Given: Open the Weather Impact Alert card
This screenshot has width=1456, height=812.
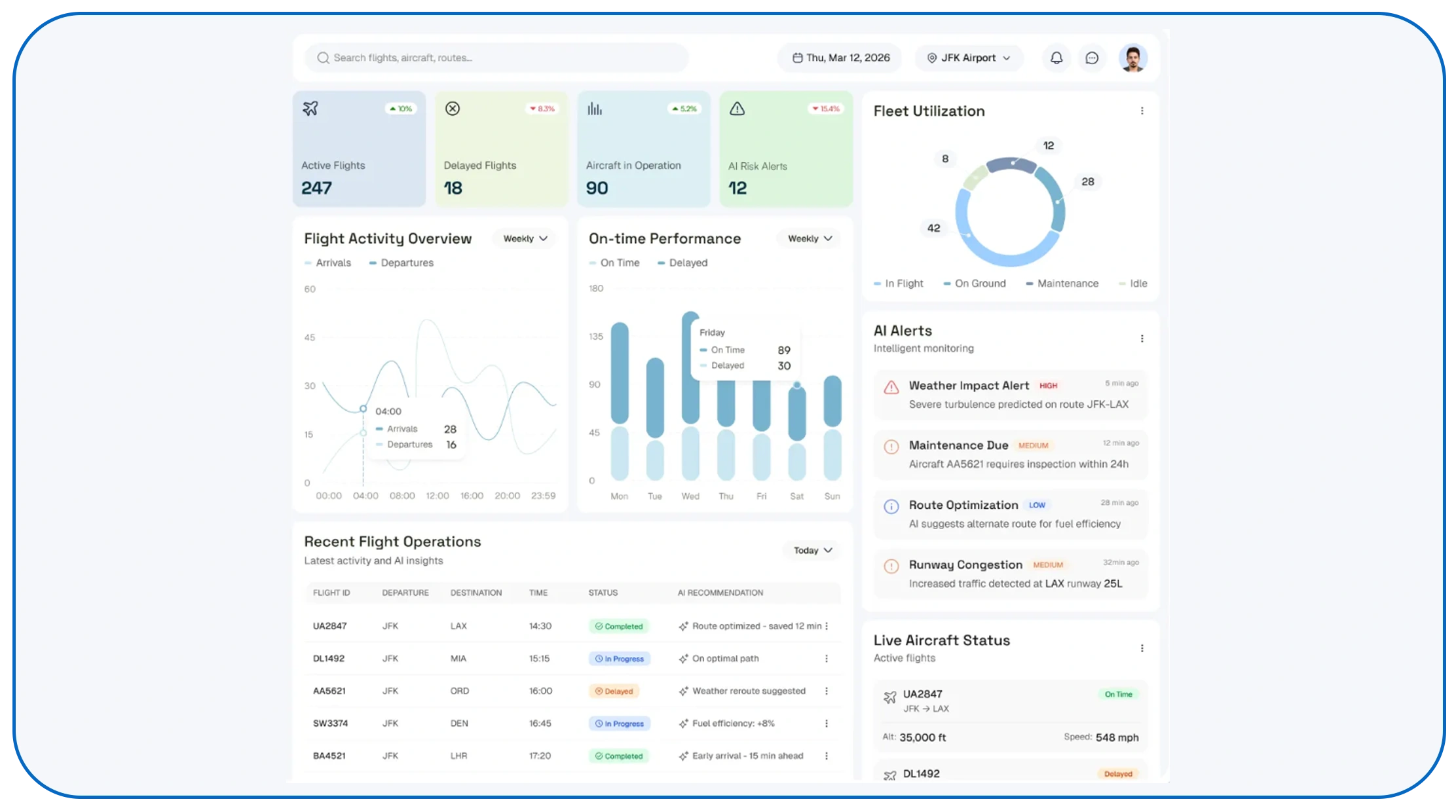Looking at the screenshot, I should [x=1011, y=395].
